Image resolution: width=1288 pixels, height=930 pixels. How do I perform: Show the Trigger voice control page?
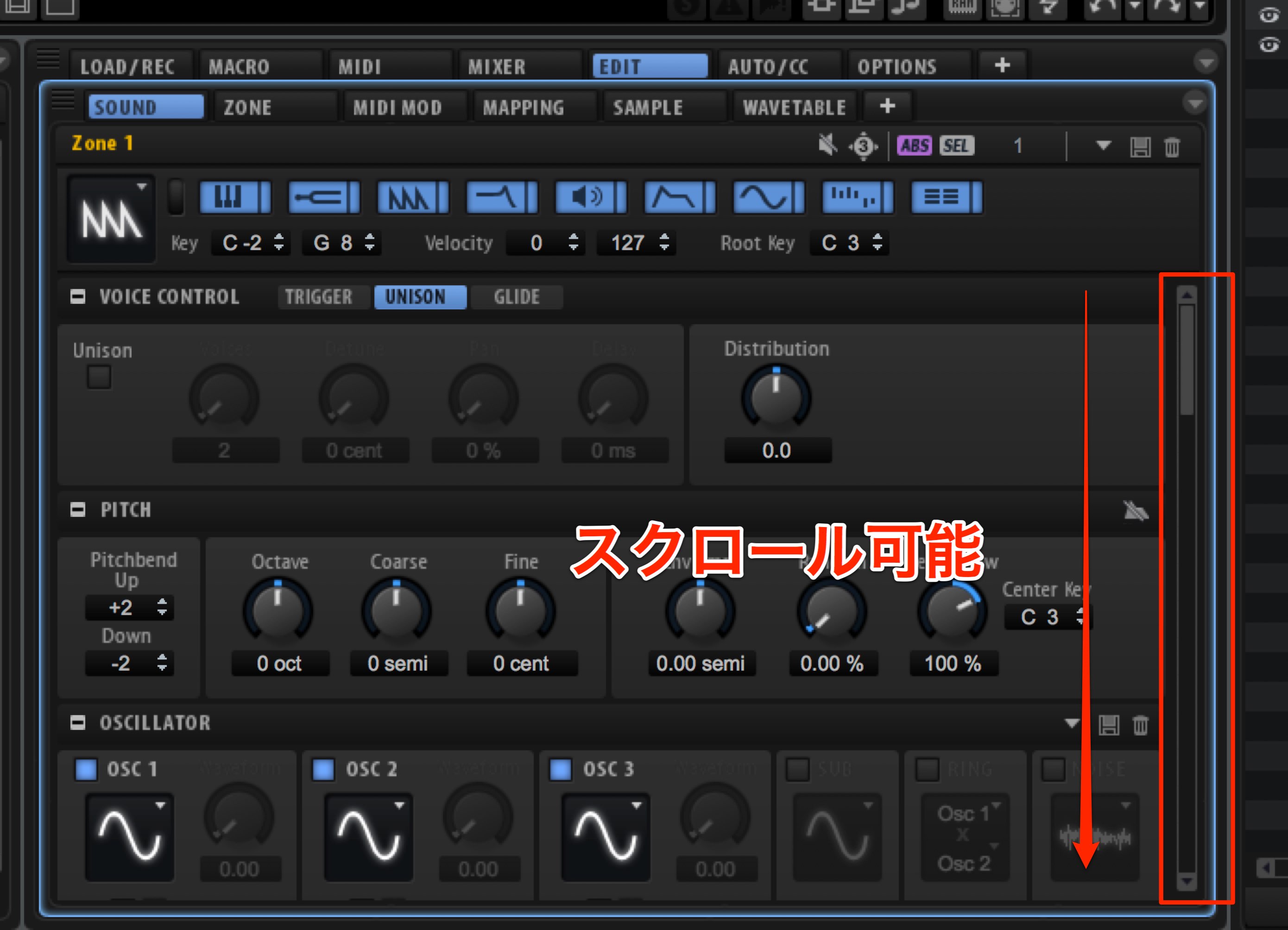click(x=324, y=297)
